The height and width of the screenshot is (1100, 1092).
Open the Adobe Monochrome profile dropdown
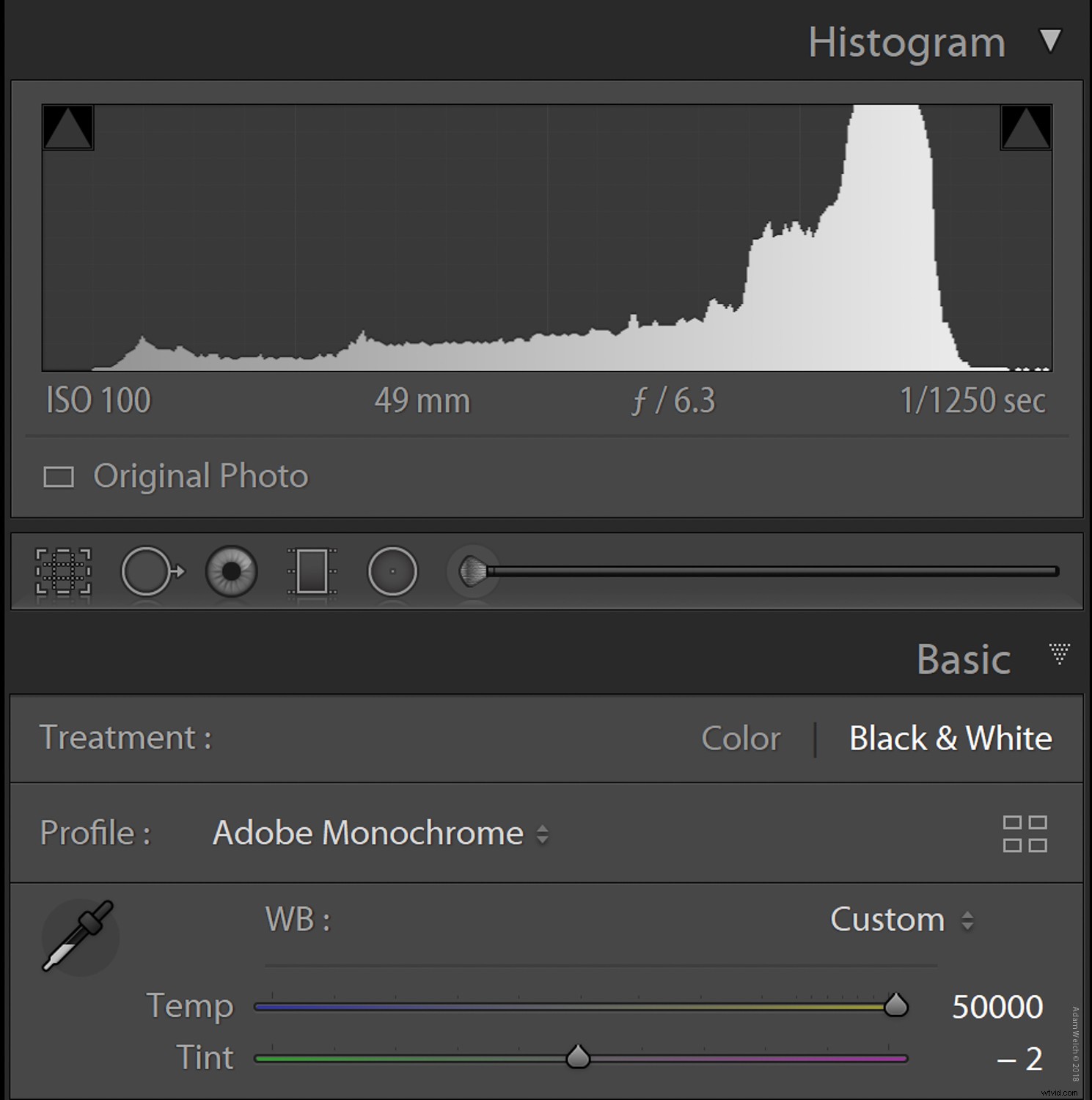379,834
